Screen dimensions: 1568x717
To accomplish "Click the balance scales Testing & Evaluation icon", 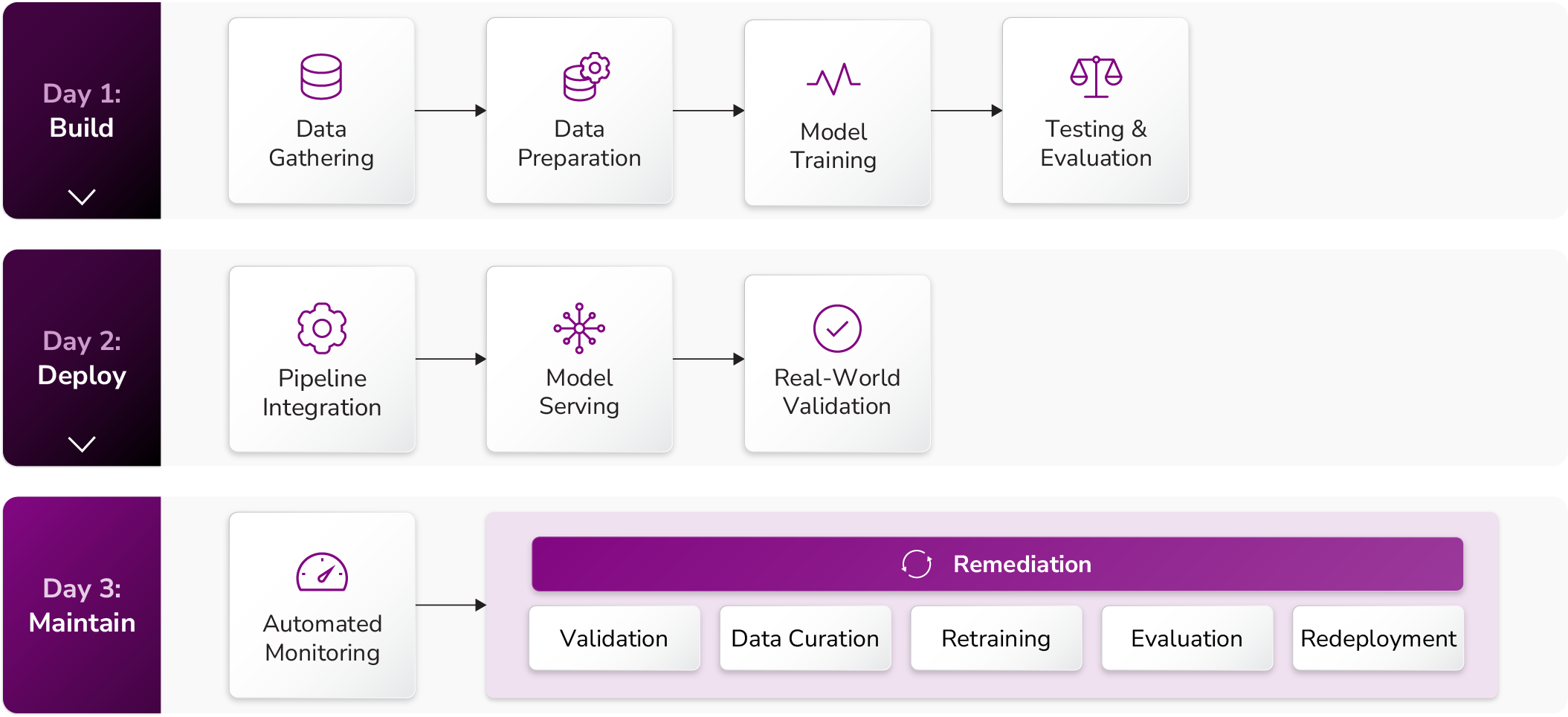I will pos(1096,77).
